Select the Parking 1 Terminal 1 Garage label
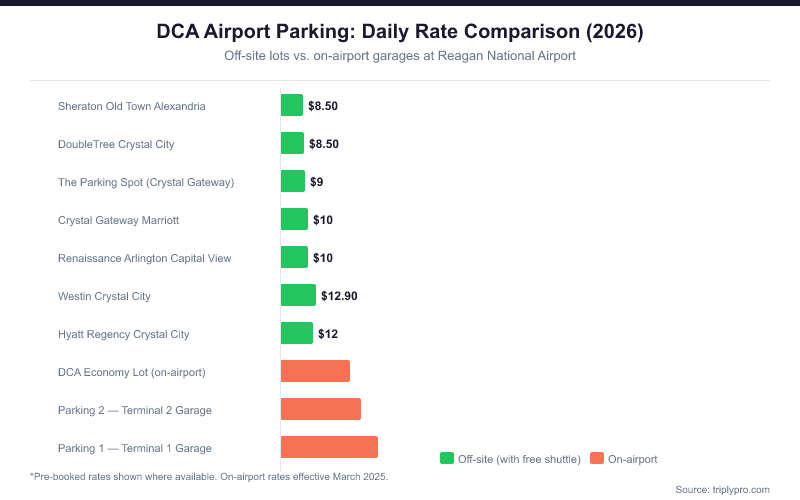This screenshot has height=500, width=800. coord(135,448)
